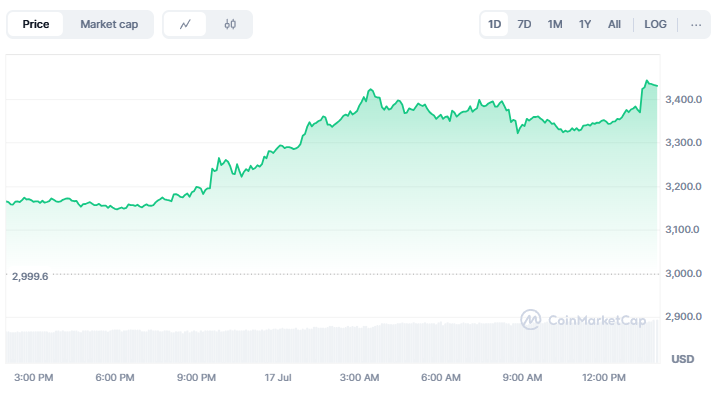Select the 1Y time range

tap(585, 24)
